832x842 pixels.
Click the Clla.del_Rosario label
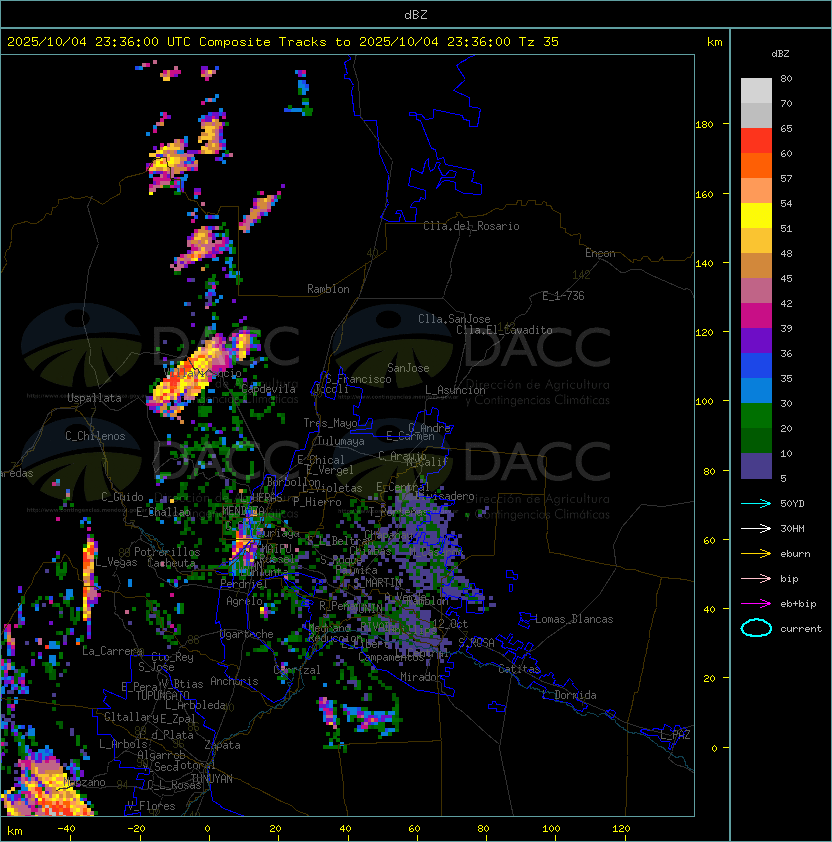(471, 226)
